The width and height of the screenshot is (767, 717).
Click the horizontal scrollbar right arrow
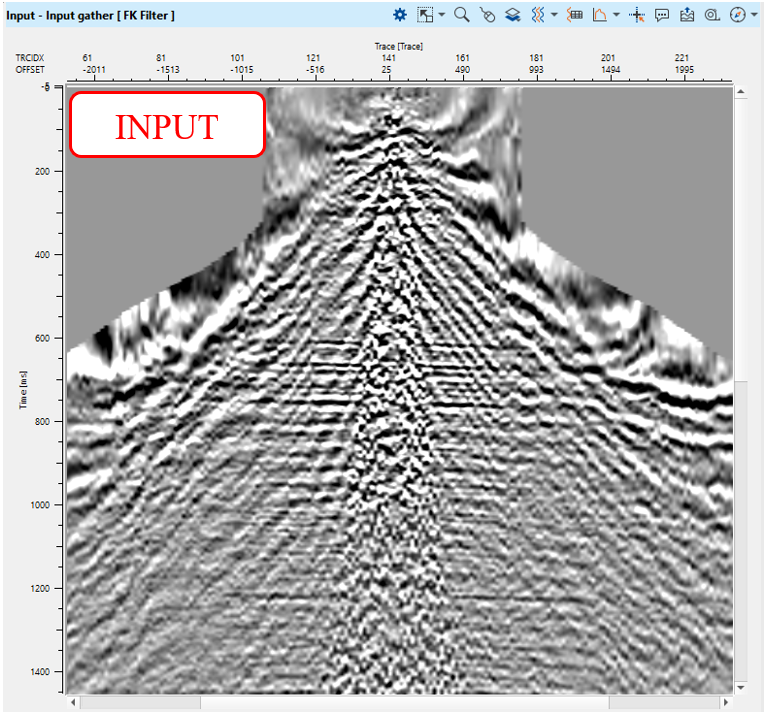(x=726, y=703)
